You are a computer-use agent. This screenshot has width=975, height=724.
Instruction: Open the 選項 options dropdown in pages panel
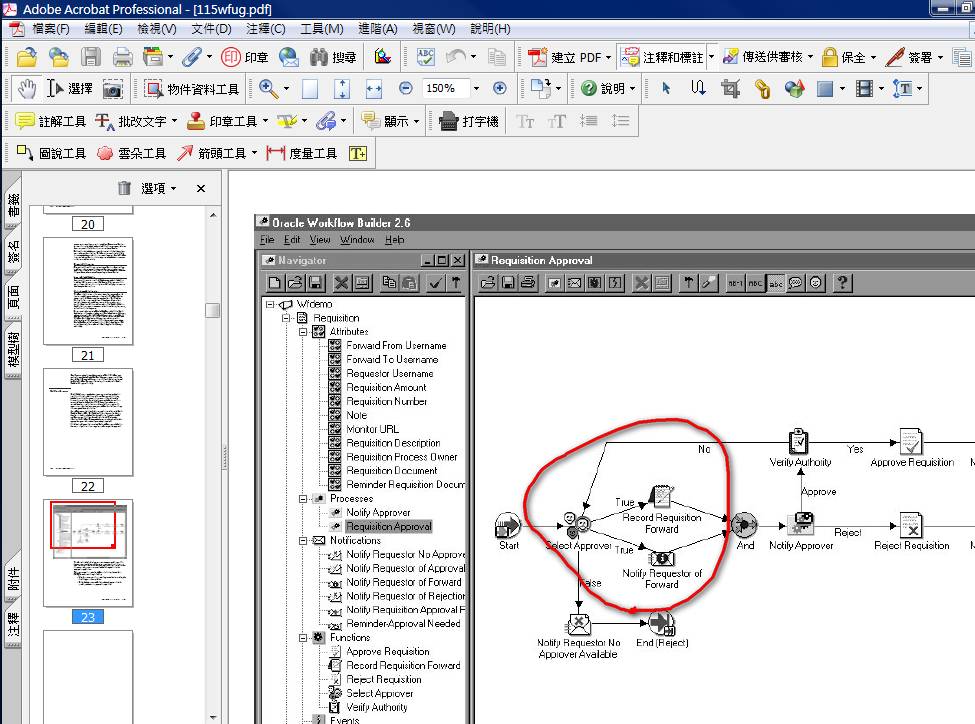[x=158, y=188]
